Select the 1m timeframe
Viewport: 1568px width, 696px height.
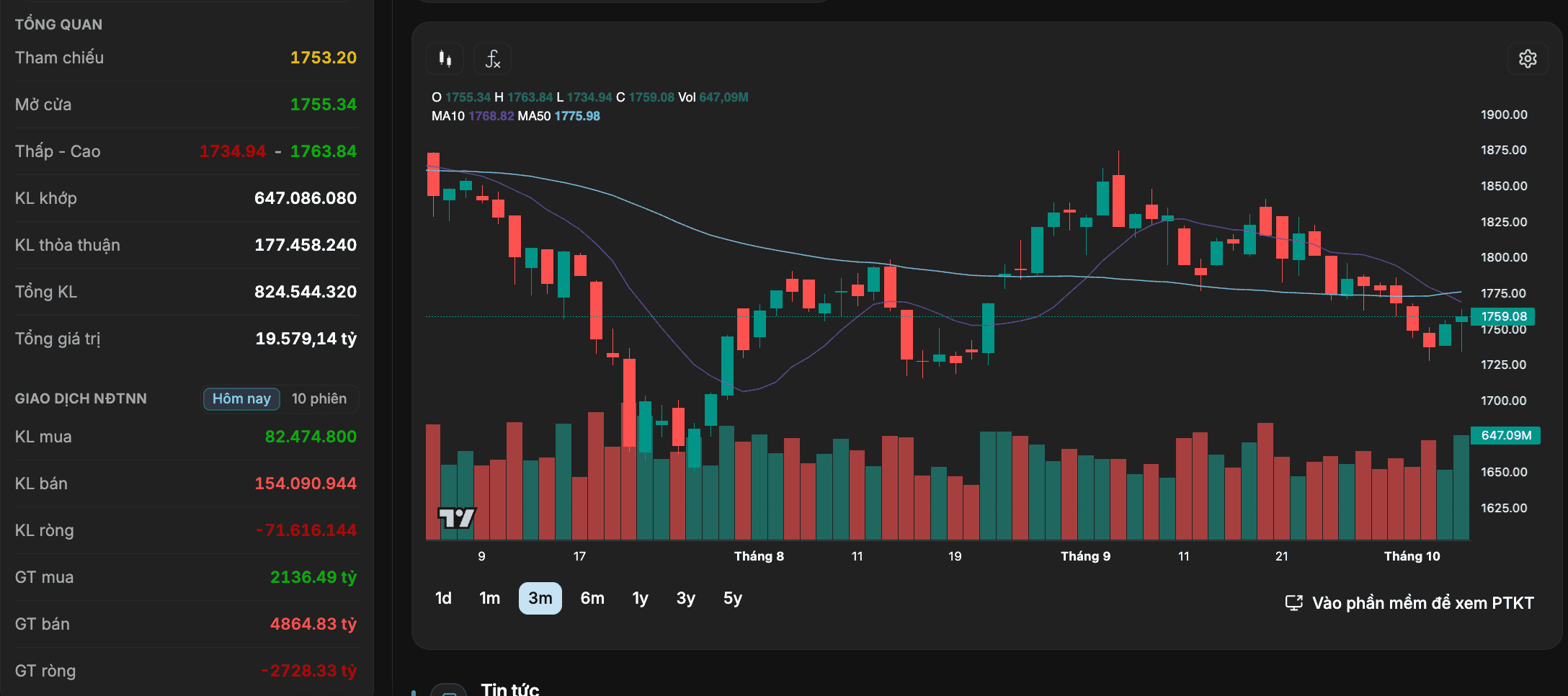click(490, 598)
